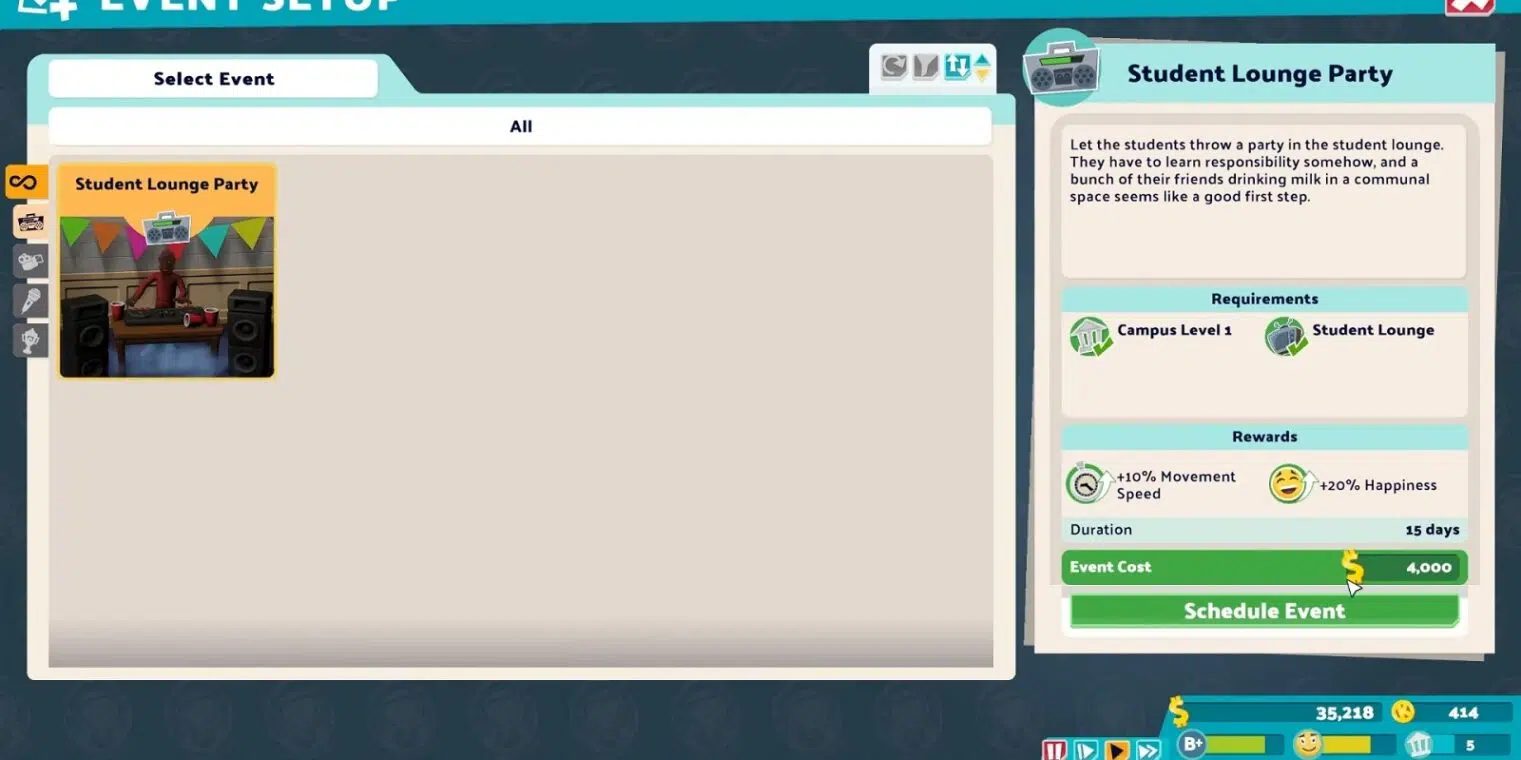Select the infinity all-events category icon

[x=24, y=182]
